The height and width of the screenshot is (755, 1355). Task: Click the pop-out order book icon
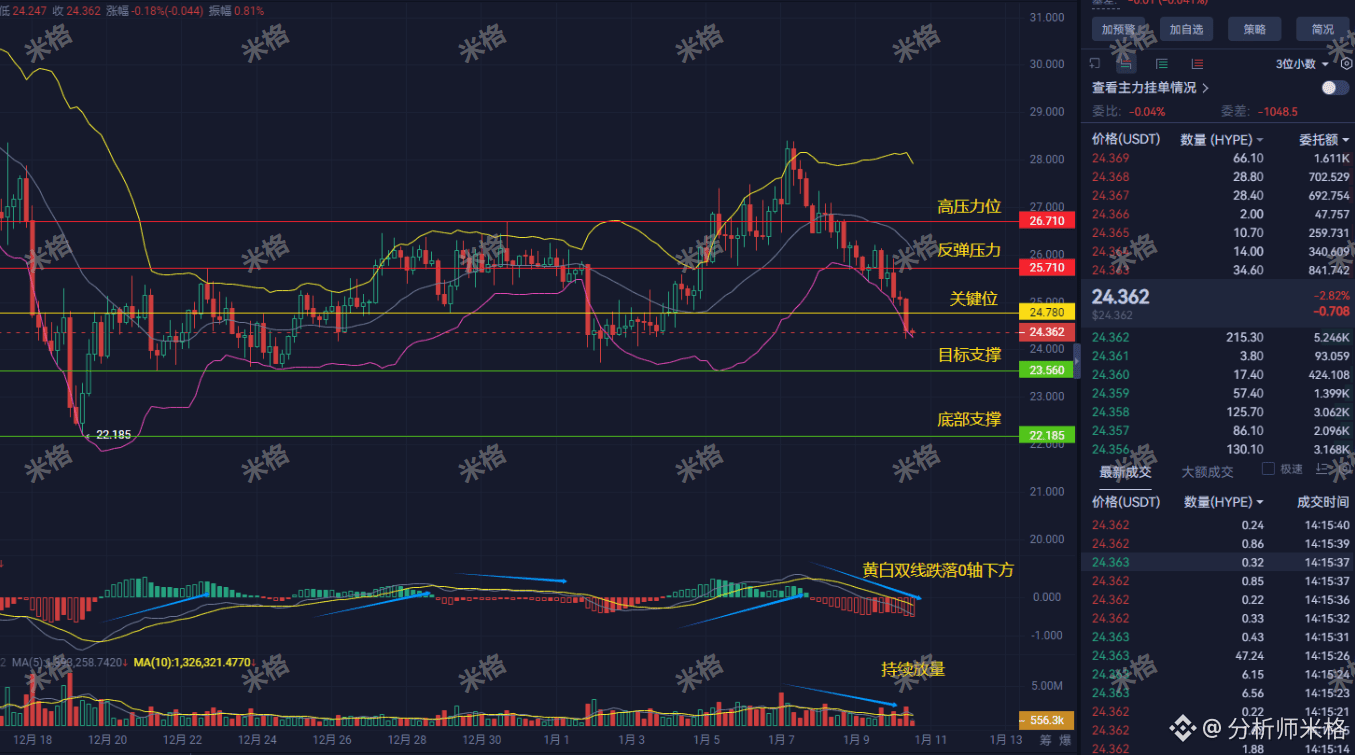[1095, 64]
